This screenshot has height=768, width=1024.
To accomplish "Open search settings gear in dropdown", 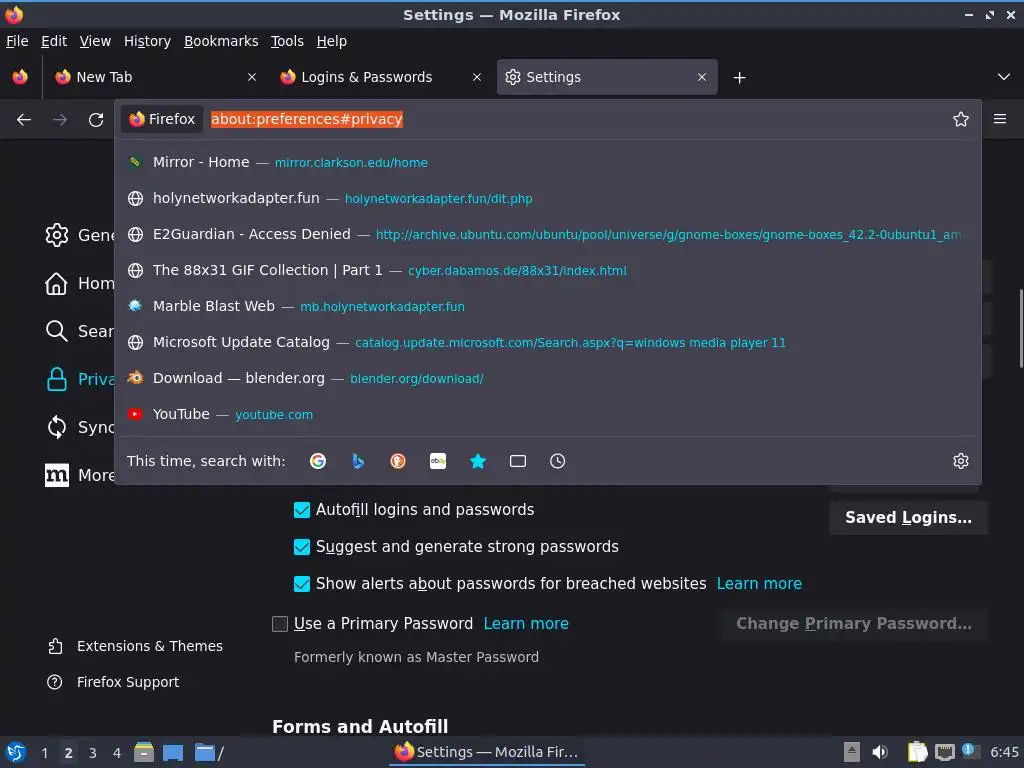I will [961, 461].
